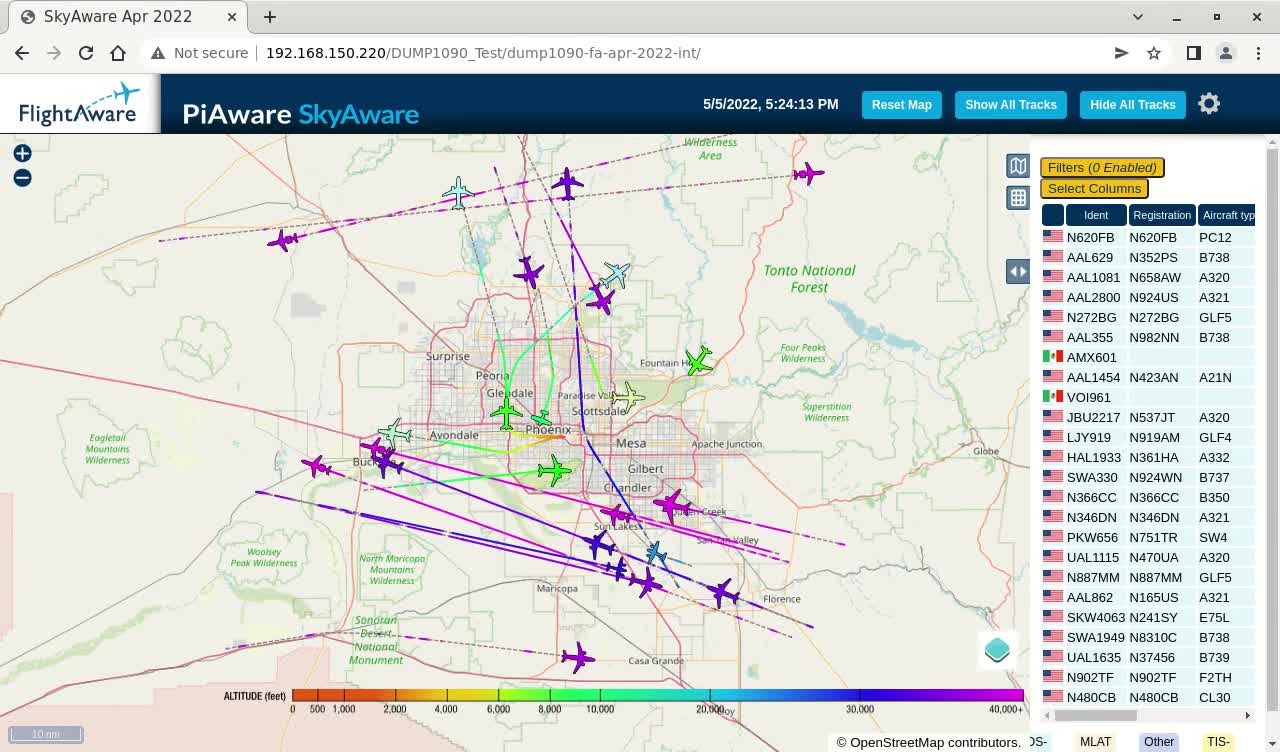This screenshot has width=1280, height=752.
Task: Select light blue aircraft near Sun Lakes
Action: pyautogui.click(x=656, y=553)
